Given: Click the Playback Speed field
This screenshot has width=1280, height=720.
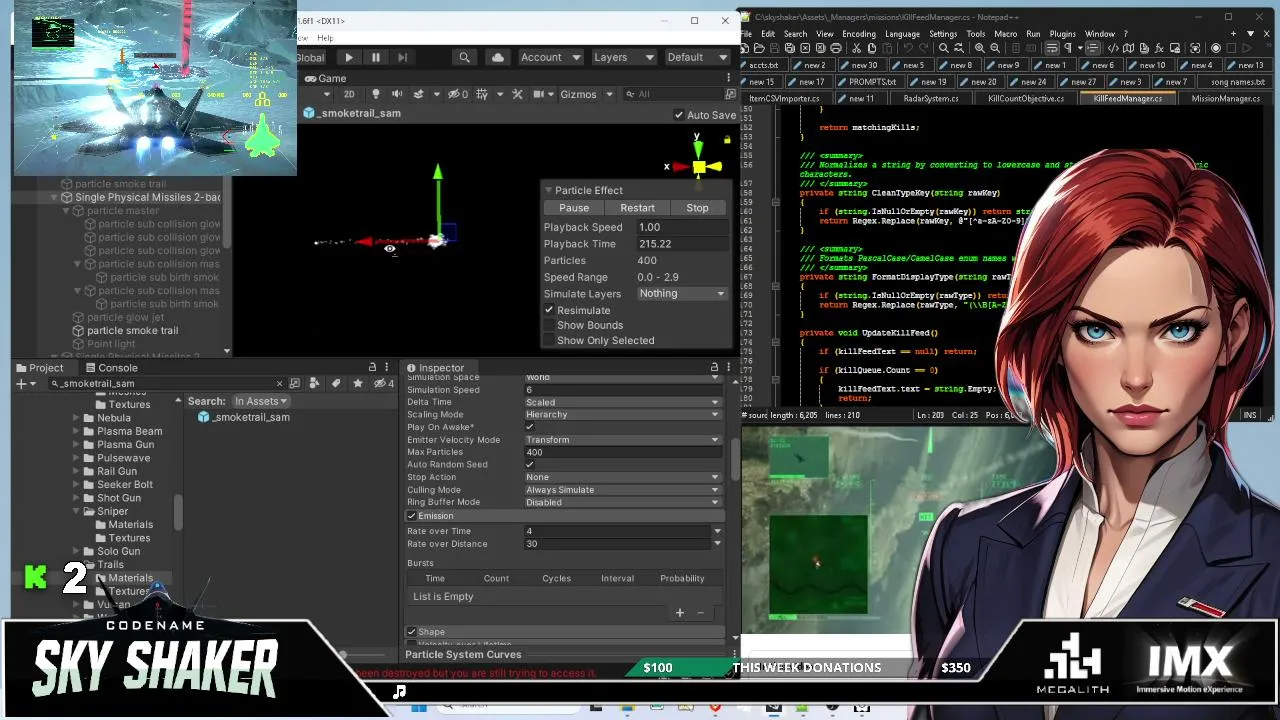Looking at the screenshot, I should tap(680, 227).
